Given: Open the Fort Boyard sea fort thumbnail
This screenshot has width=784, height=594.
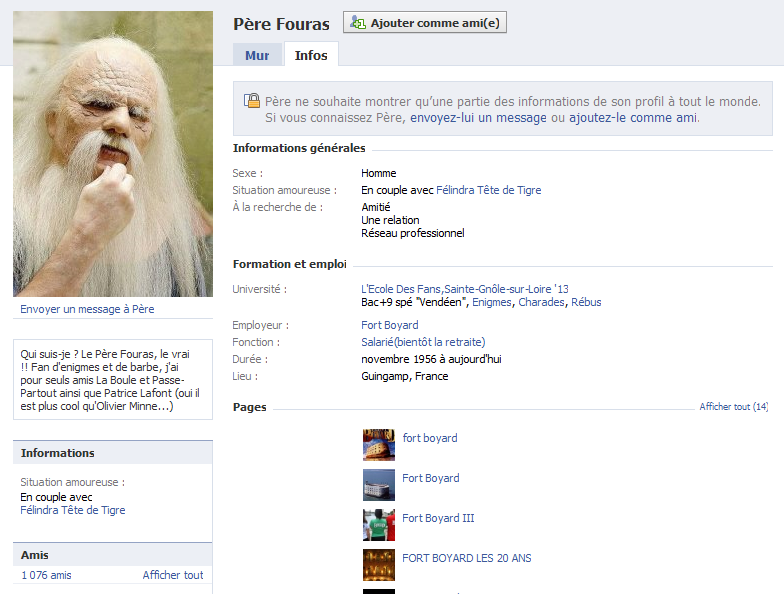Looking at the screenshot, I should (x=378, y=485).
